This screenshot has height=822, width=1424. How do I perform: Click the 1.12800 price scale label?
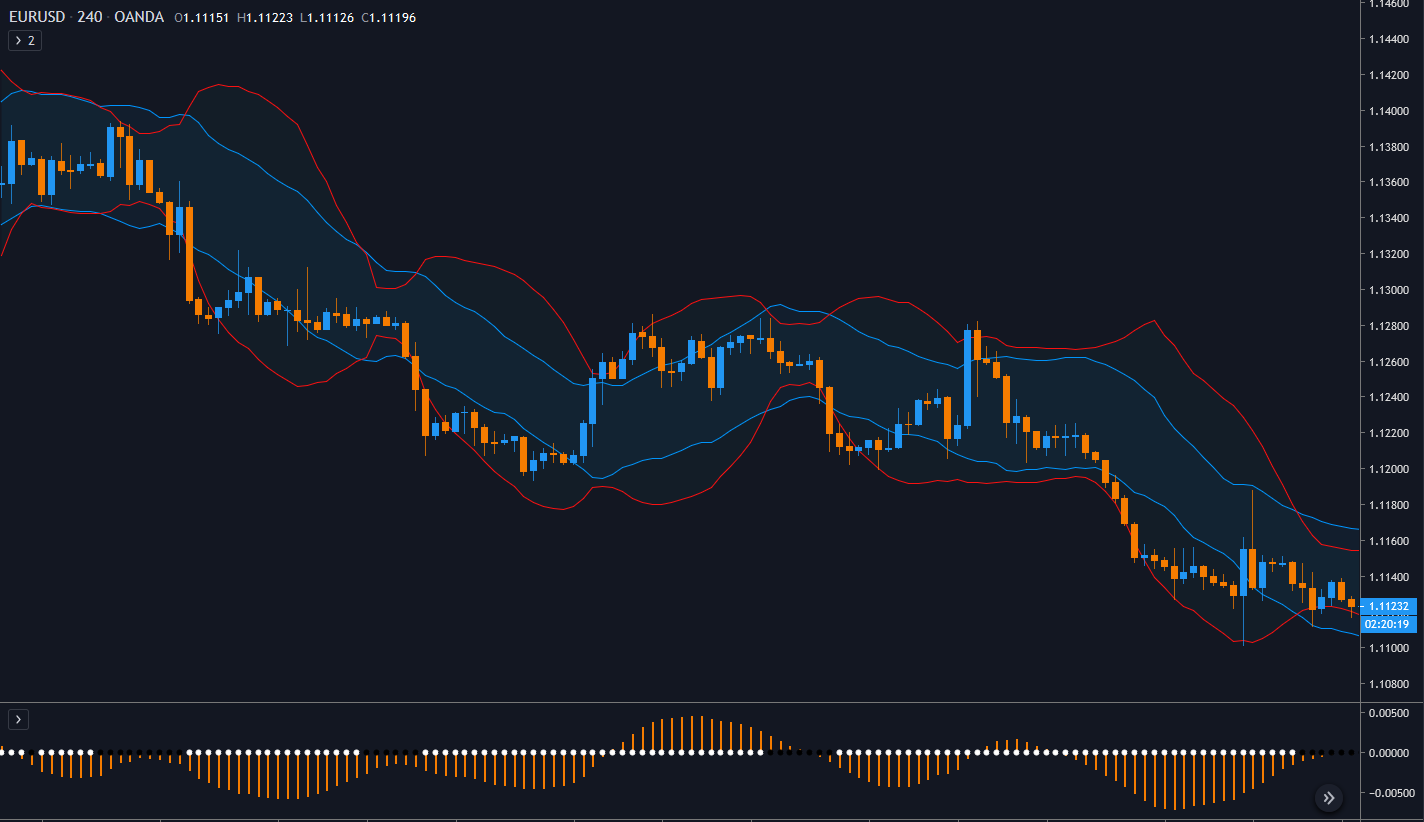(1390, 326)
